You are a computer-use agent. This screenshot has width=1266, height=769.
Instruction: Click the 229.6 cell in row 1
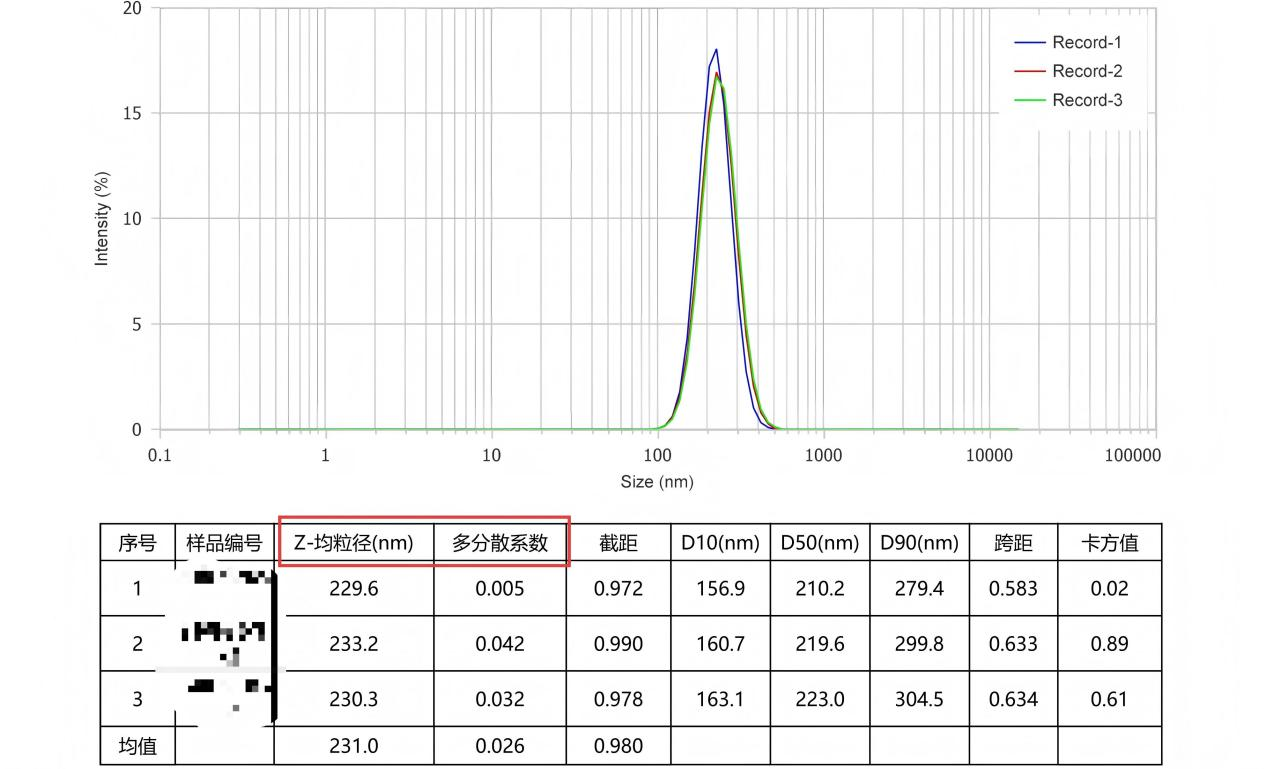354,589
